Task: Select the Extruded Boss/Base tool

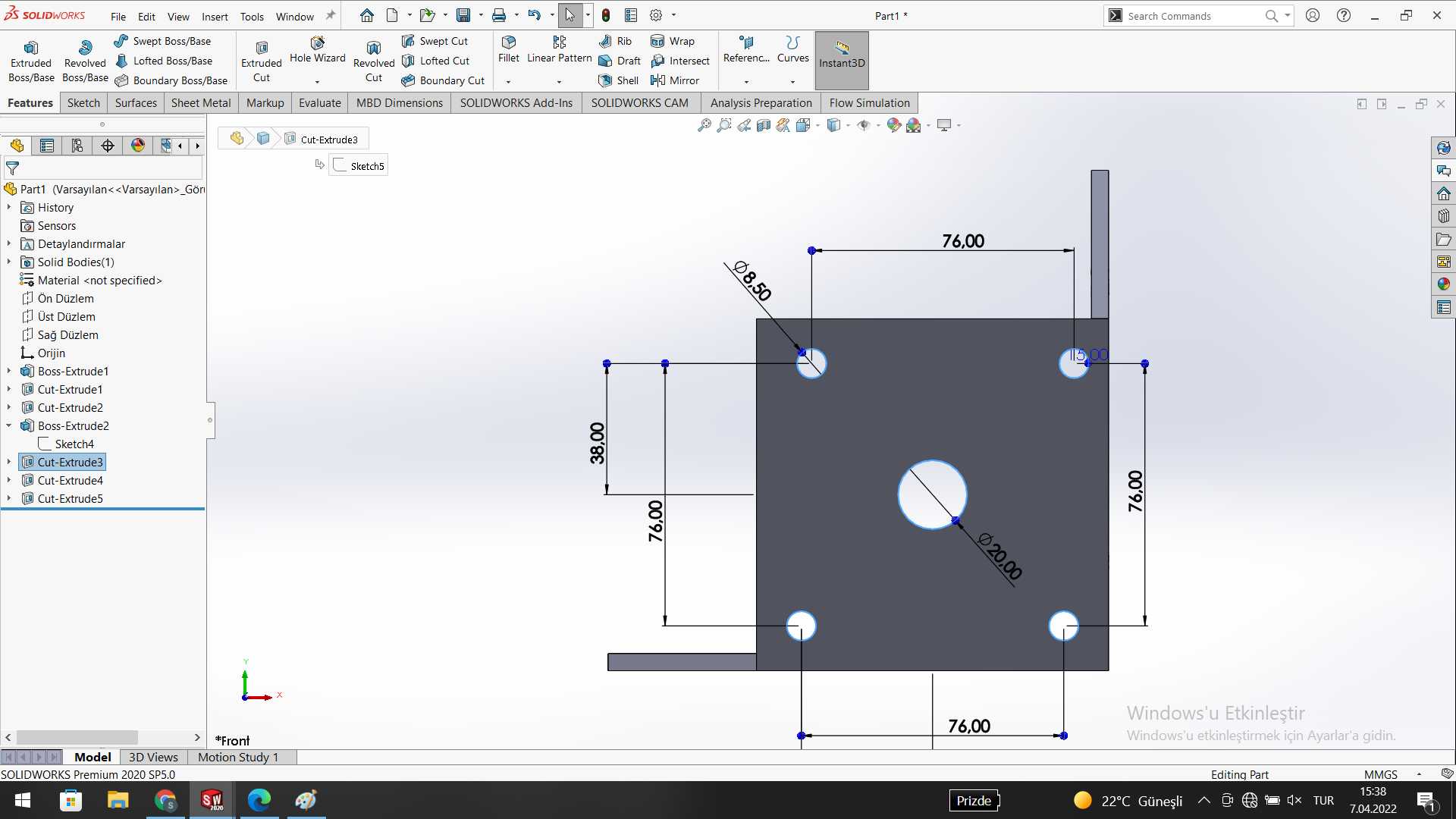Action: click(31, 61)
